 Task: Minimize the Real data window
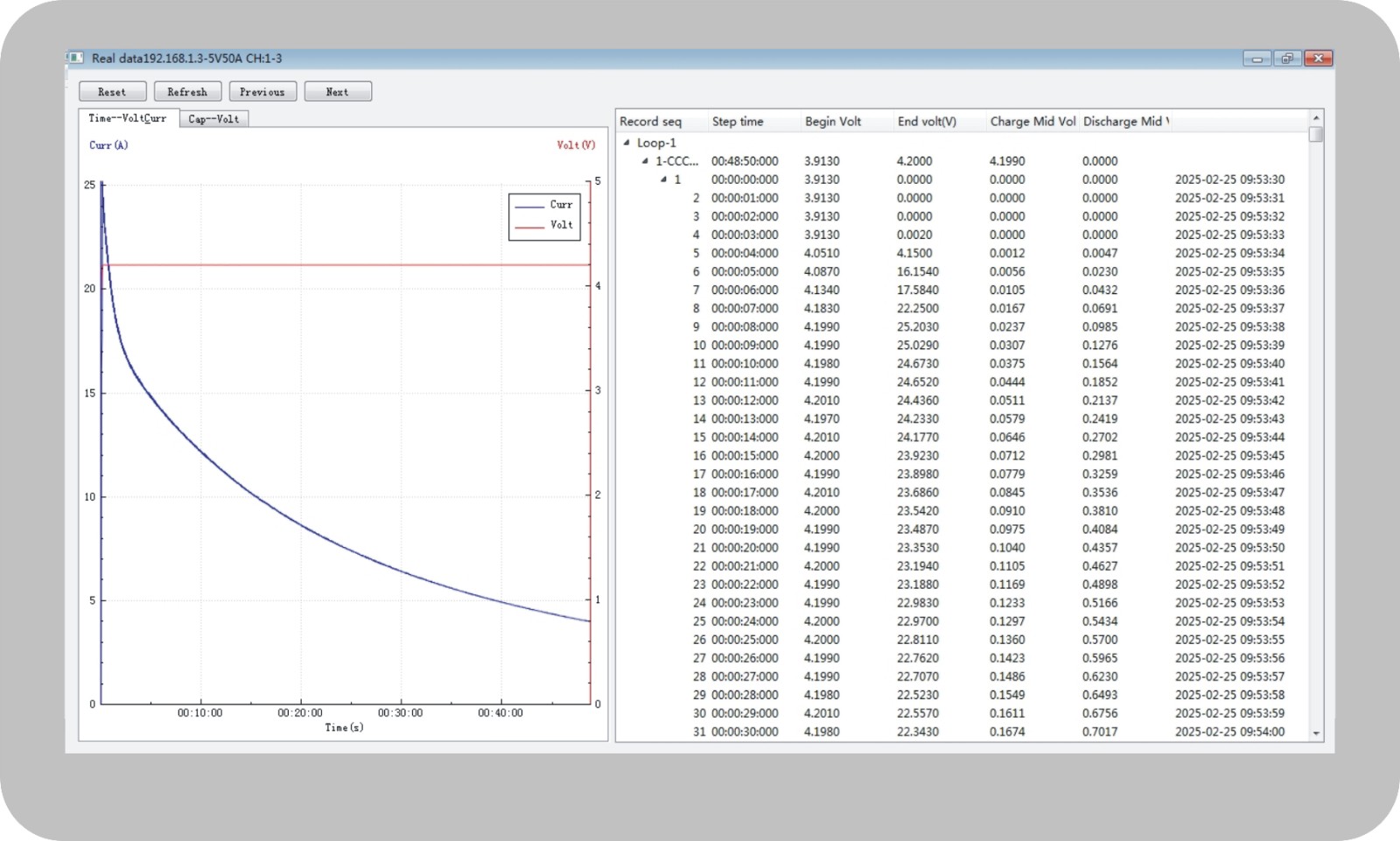coord(1256,59)
